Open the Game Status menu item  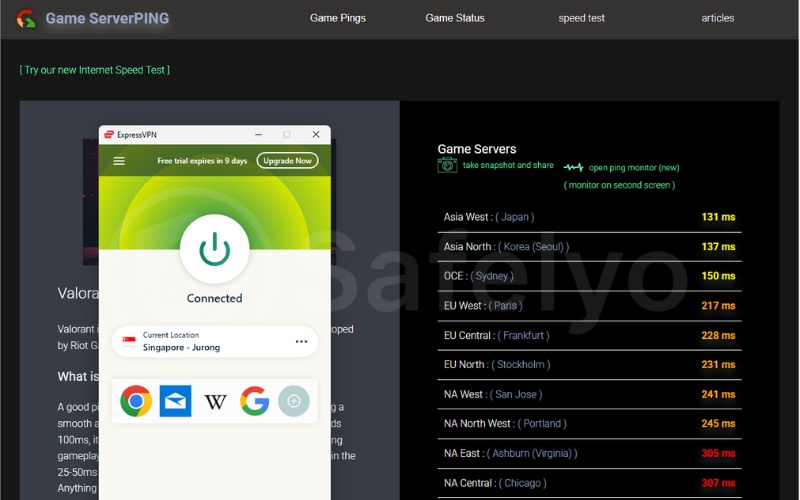point(455,18)
